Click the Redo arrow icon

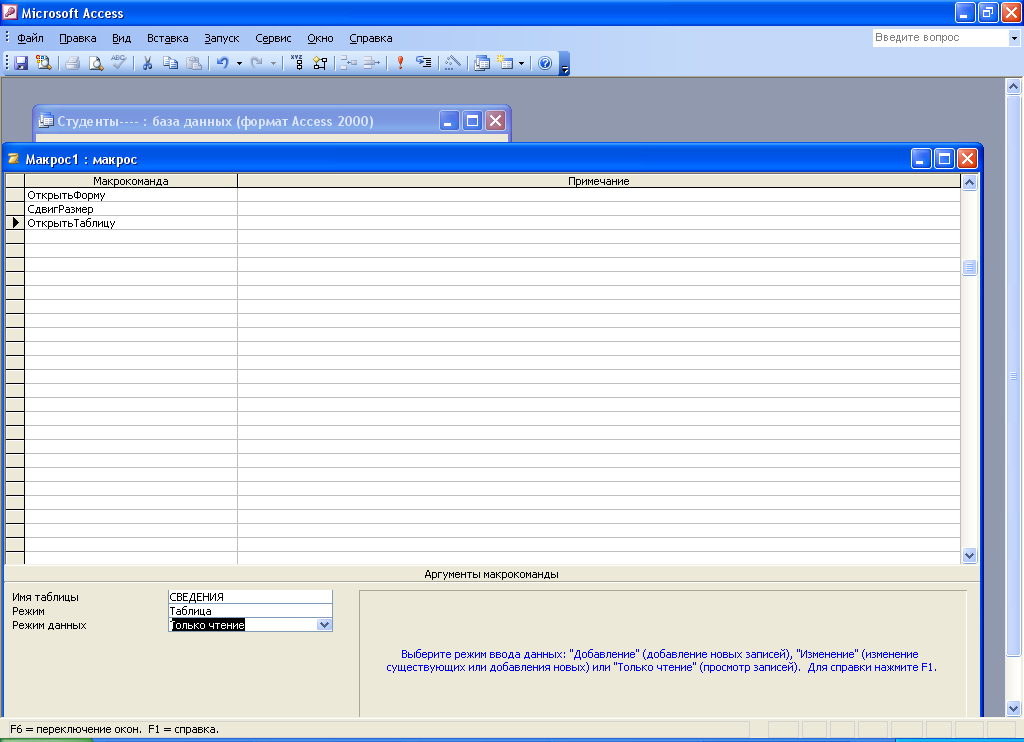coord(257,63)
